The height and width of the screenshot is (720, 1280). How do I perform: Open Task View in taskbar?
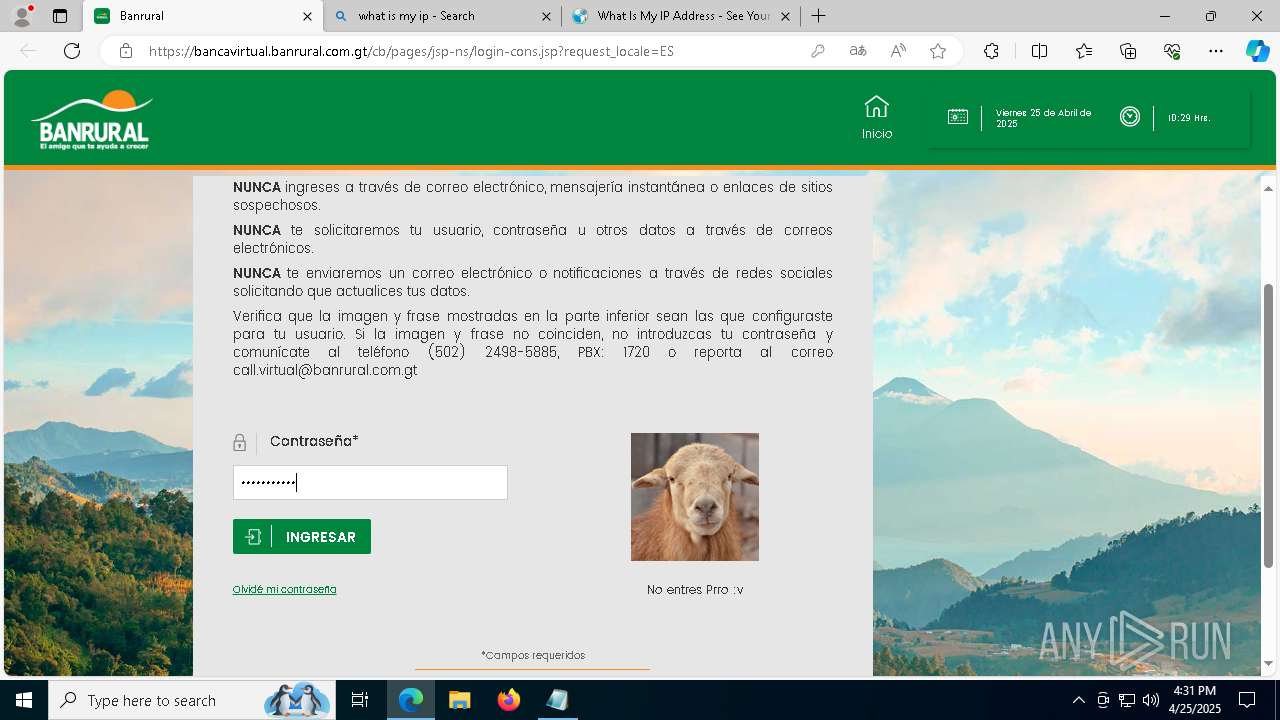pos(360,700)
